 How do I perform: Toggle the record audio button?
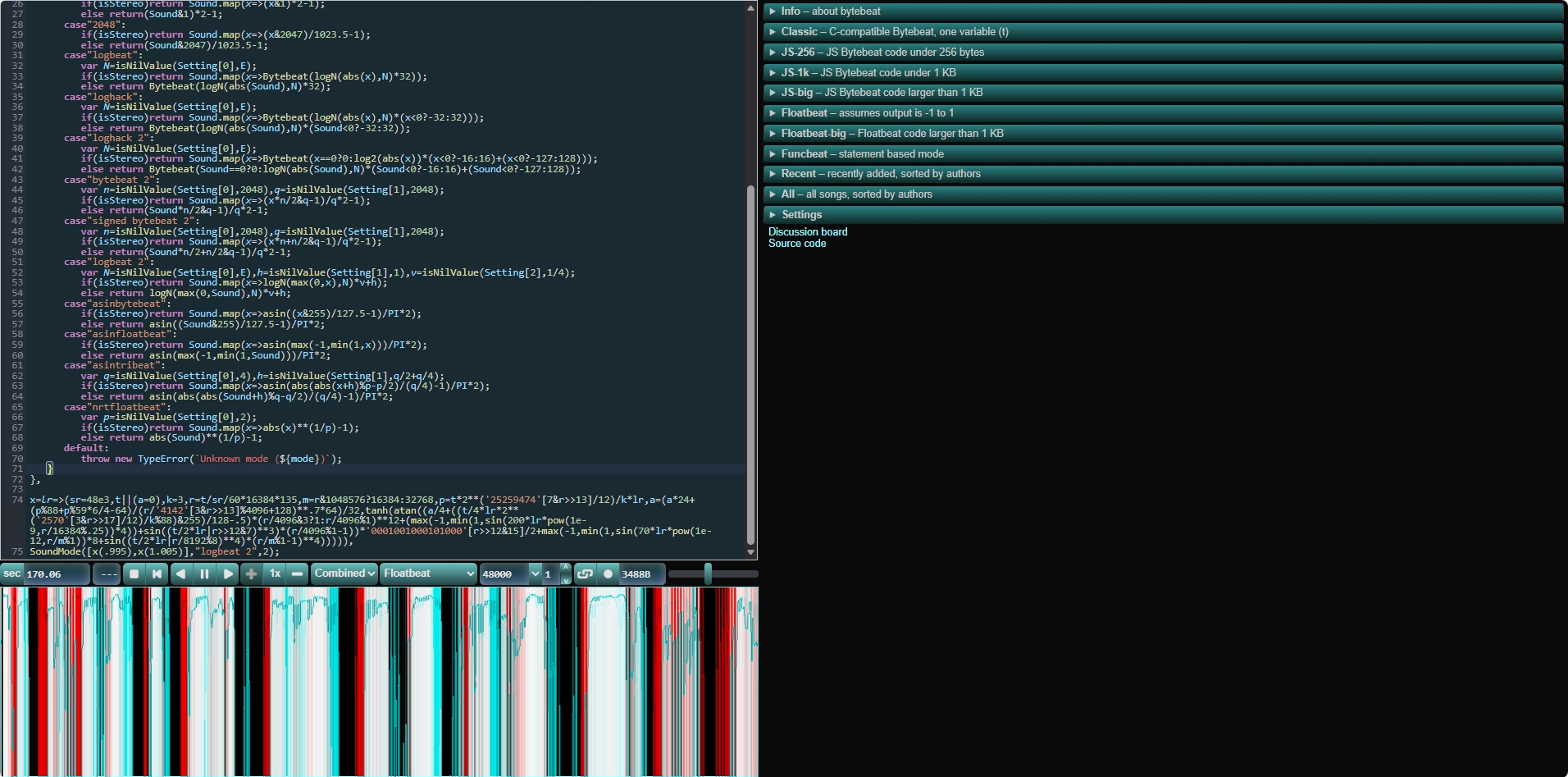[608, 574]
